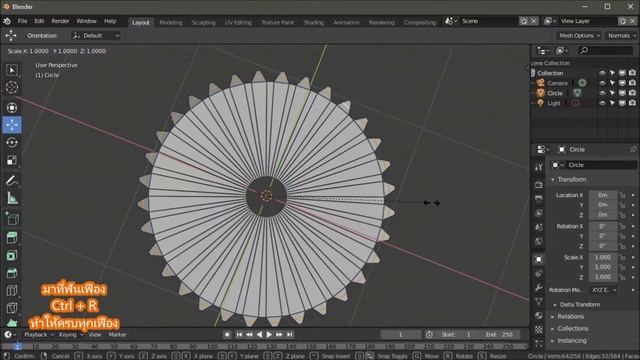
Task: Open the Object properties tab
Action: pyautogui.click(x=539, y=259)
